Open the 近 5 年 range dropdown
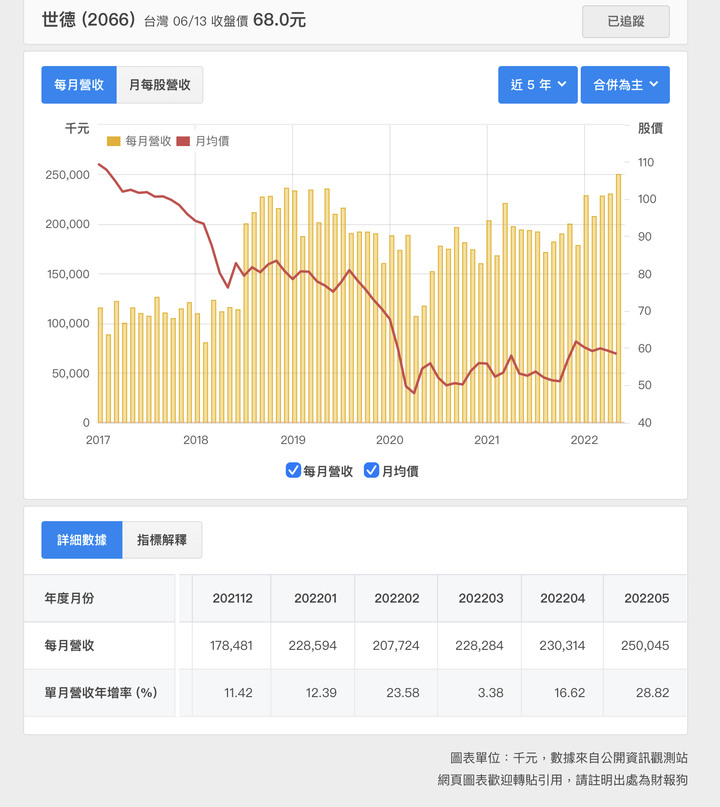This screenshot has height=807, width=720. click(x=538, y=85)
